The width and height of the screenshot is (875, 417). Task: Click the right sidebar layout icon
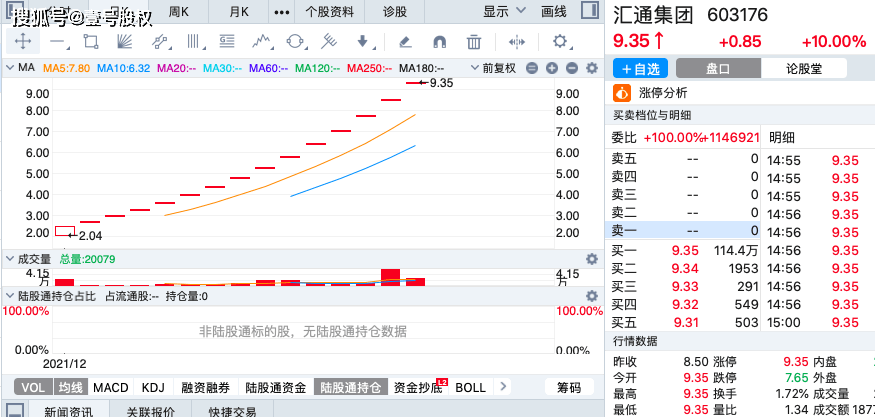[590, 10]
